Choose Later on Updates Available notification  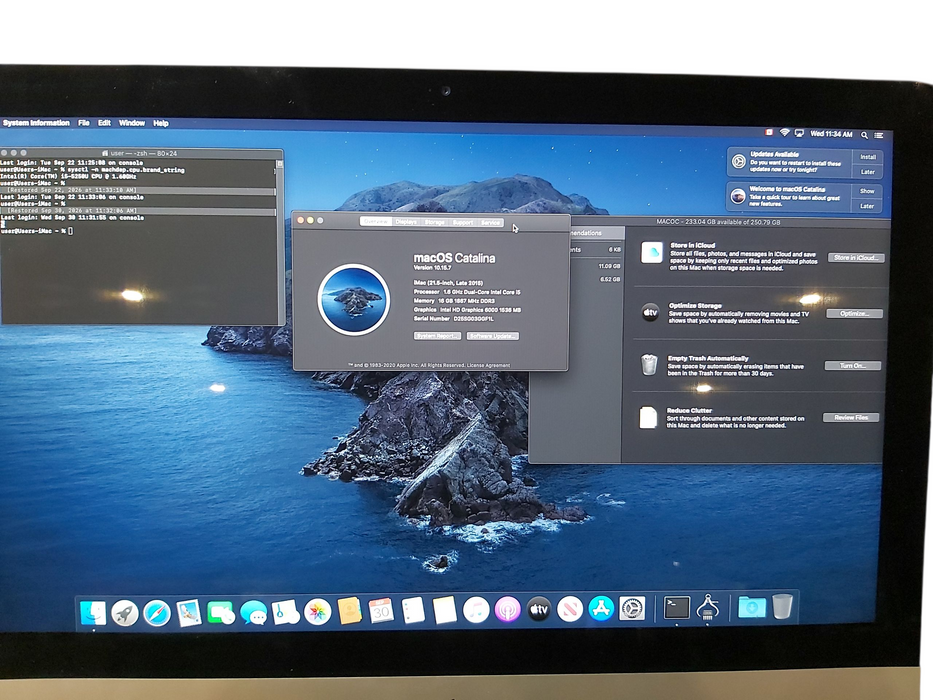pyautogui.click(x=868, y=172)
